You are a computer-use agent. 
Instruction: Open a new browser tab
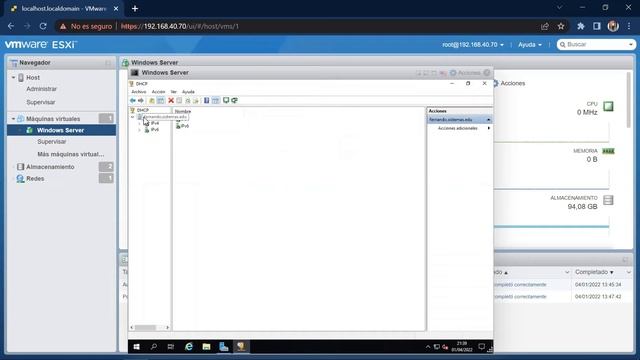click(135, 9)
